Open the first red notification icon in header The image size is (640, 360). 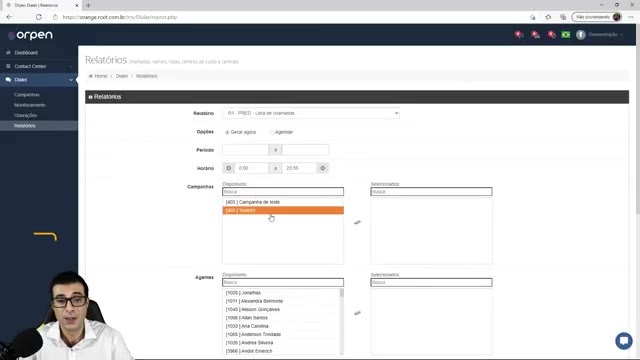click(x=519, y=35)
